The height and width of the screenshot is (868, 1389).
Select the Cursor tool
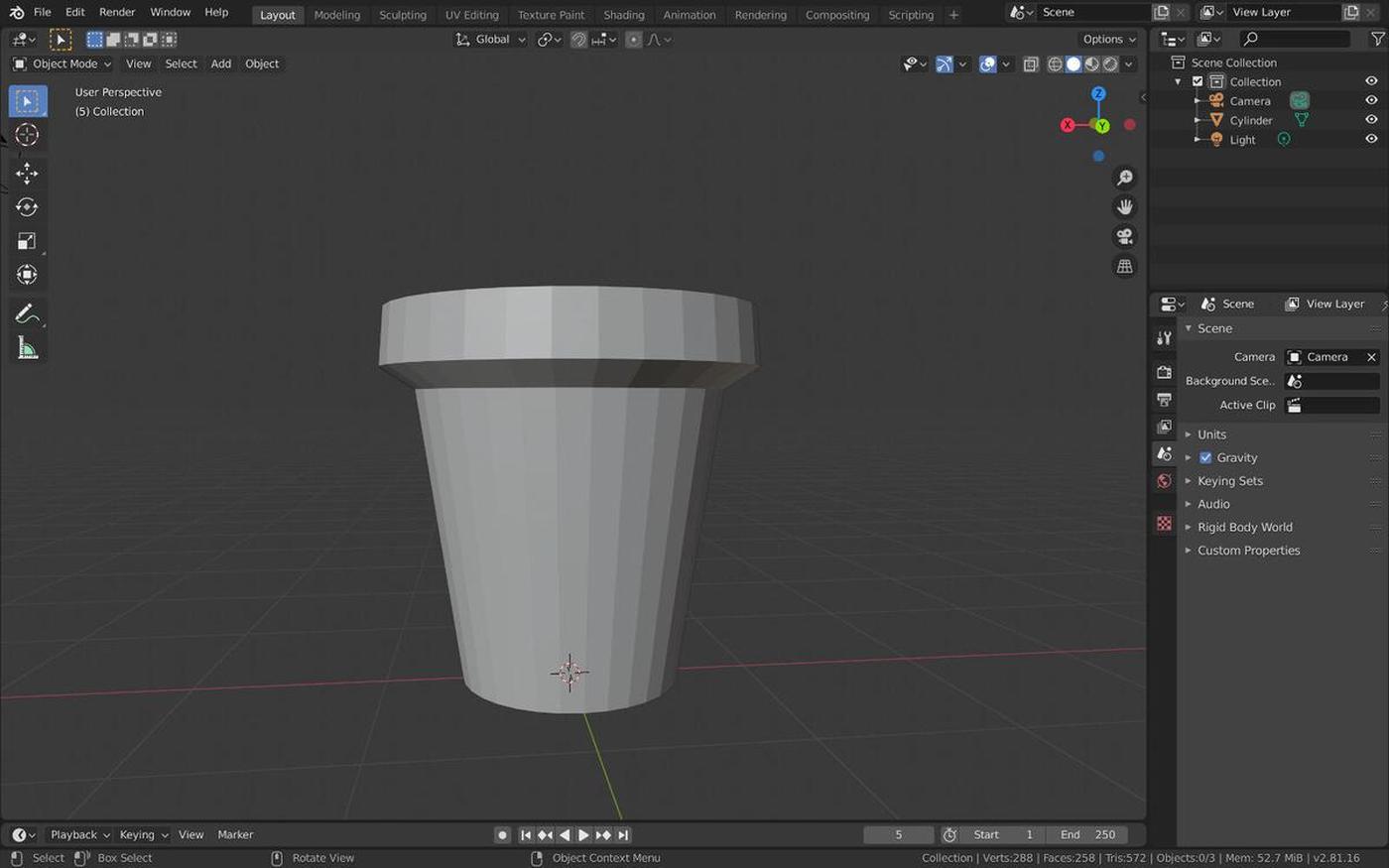coord(27,135)
